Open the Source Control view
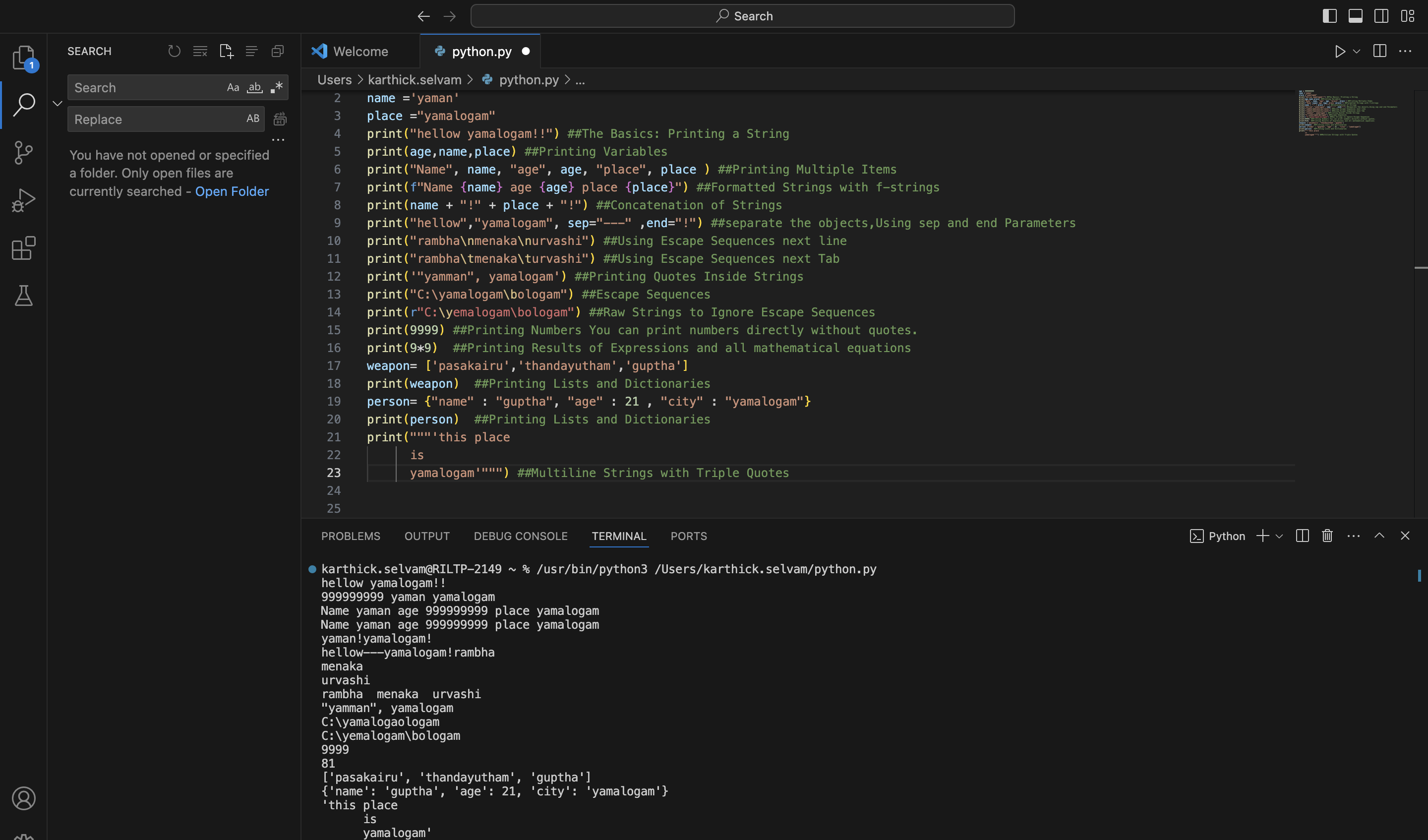Viewport: 1428px width, 840px height. [x=23, y=152]
